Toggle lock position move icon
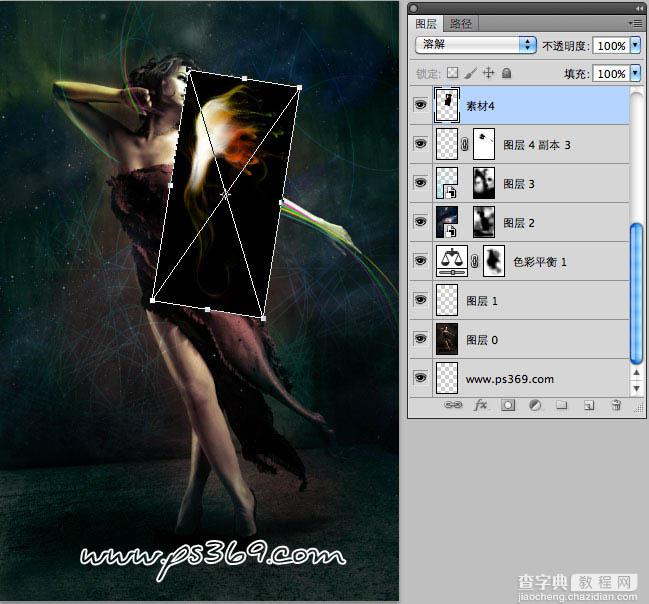This screenshot has height=604, width=649. coord(488,73)
